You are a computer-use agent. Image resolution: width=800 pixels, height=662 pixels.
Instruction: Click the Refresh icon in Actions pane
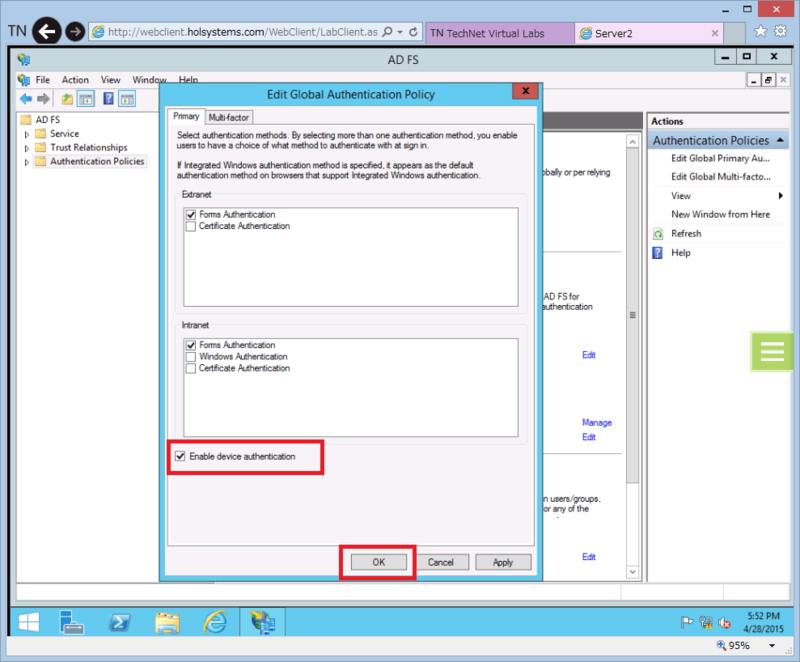tap(658, 234)
